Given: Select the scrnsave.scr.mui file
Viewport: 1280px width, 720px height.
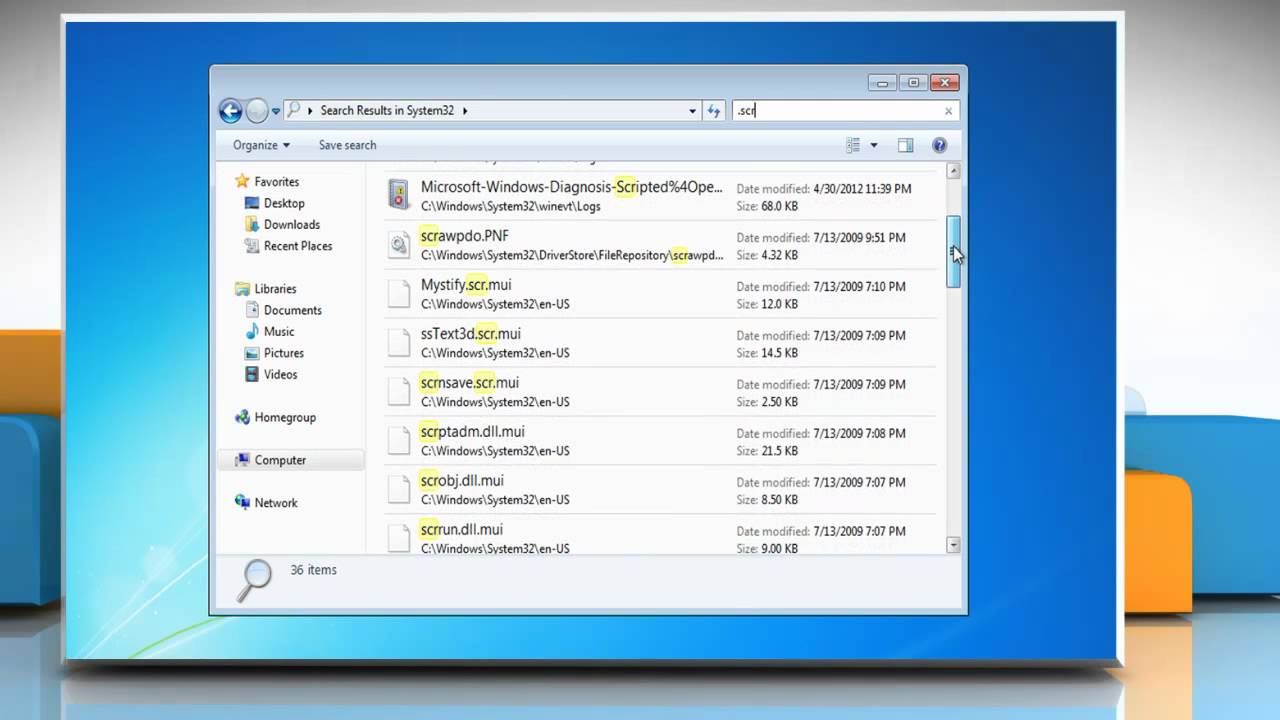Looking at the screenshot, I should coord(660,392).
